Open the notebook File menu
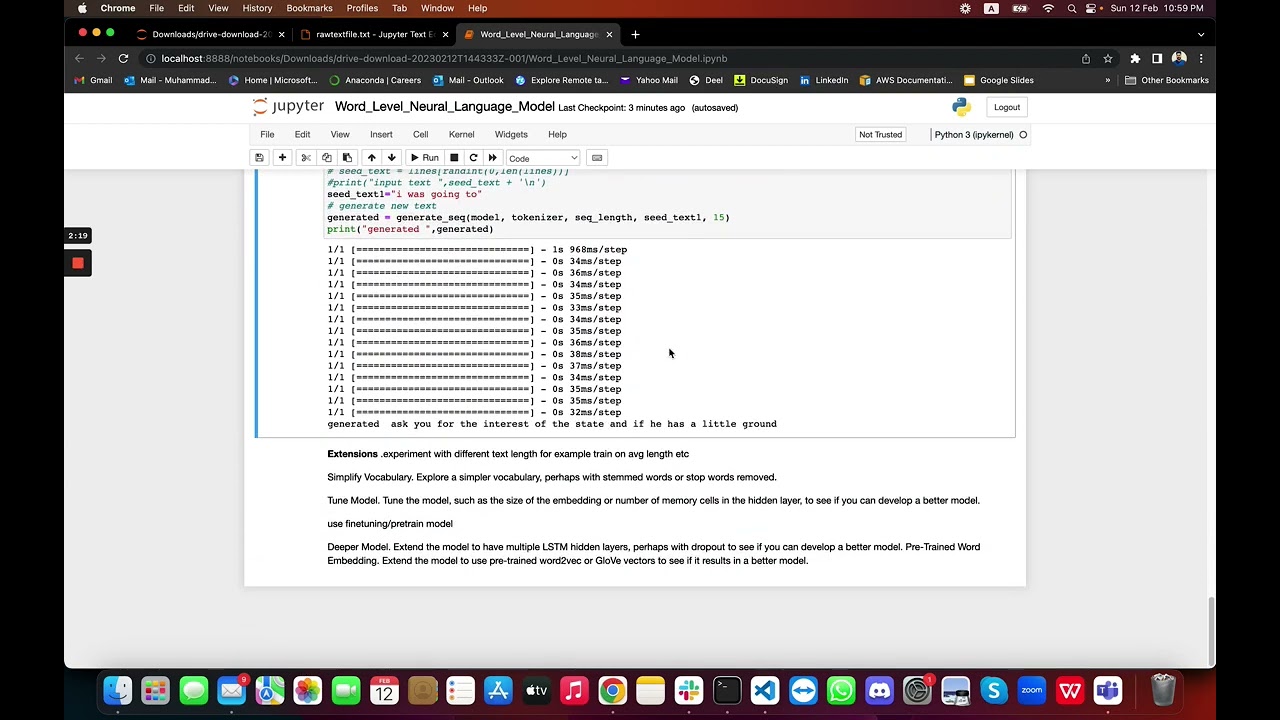The width and height of the screenshot is (1280, 720). tap(267, 134)
